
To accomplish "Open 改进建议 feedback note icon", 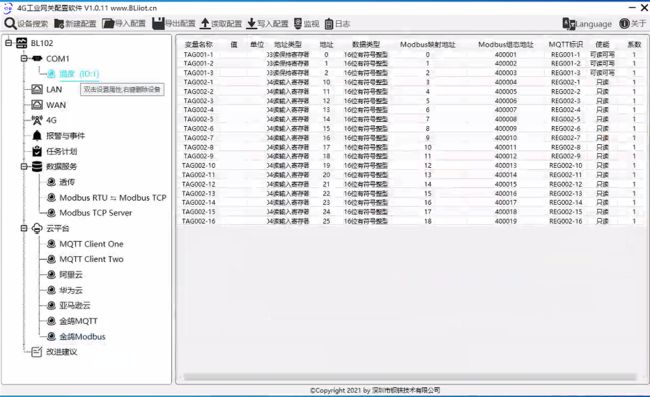I will pyautogui.click(x=37, y=351).
